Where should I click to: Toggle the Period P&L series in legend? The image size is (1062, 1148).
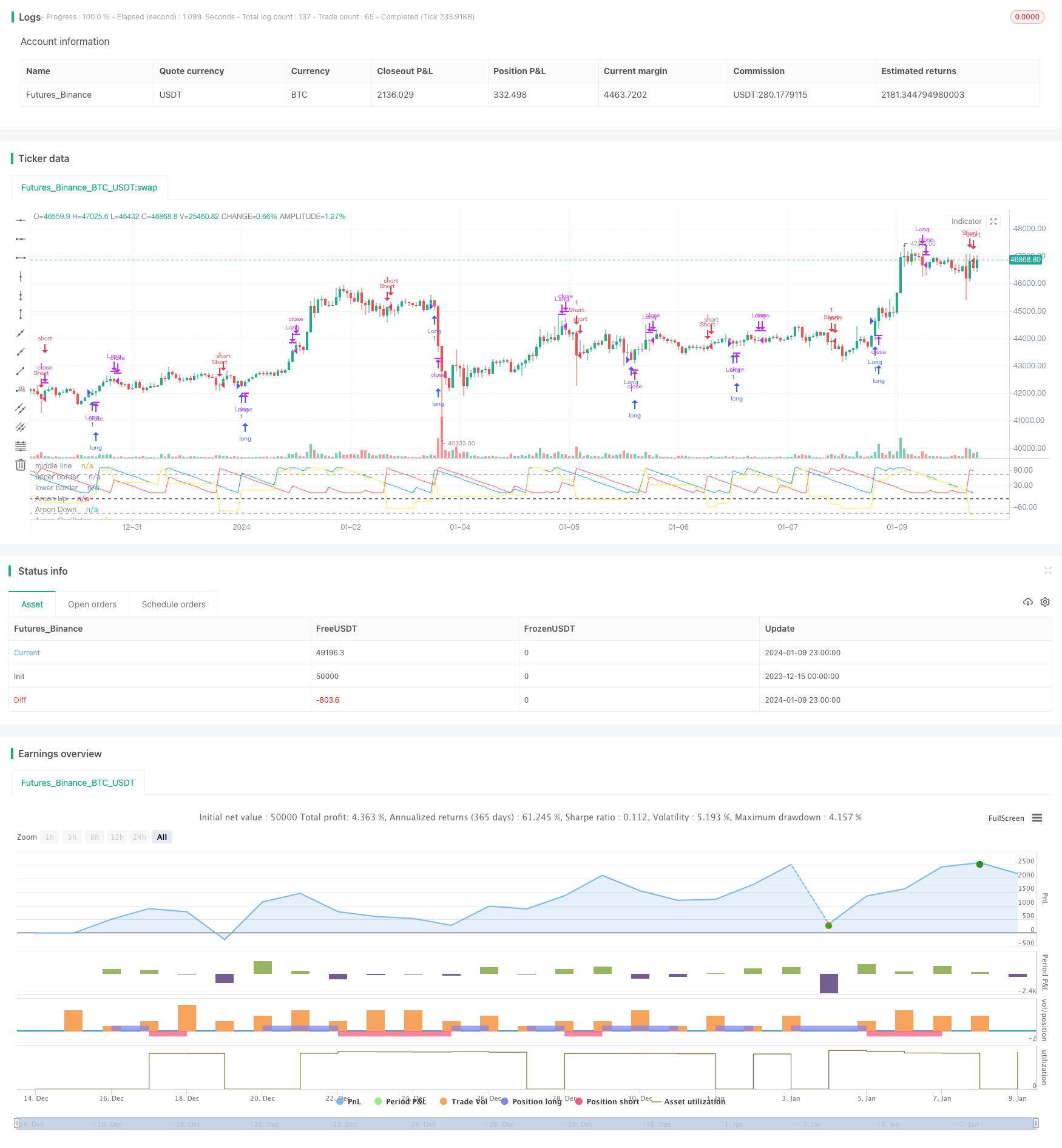coord(401,1101)
